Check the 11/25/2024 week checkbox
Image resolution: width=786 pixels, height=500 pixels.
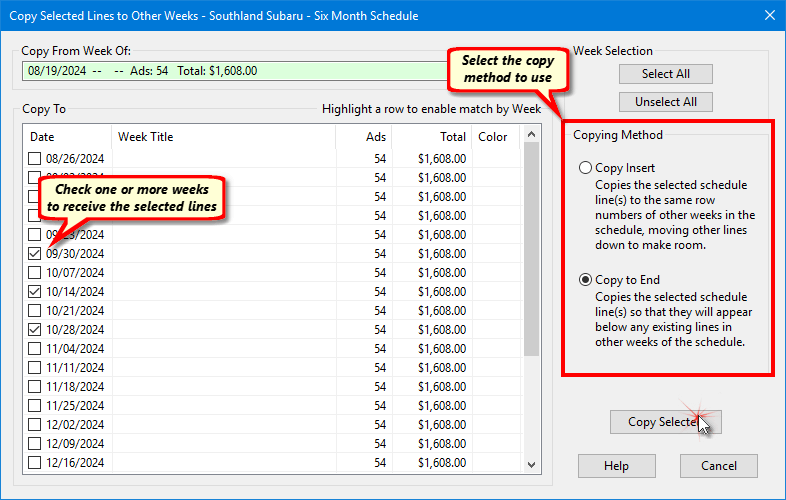34,406
